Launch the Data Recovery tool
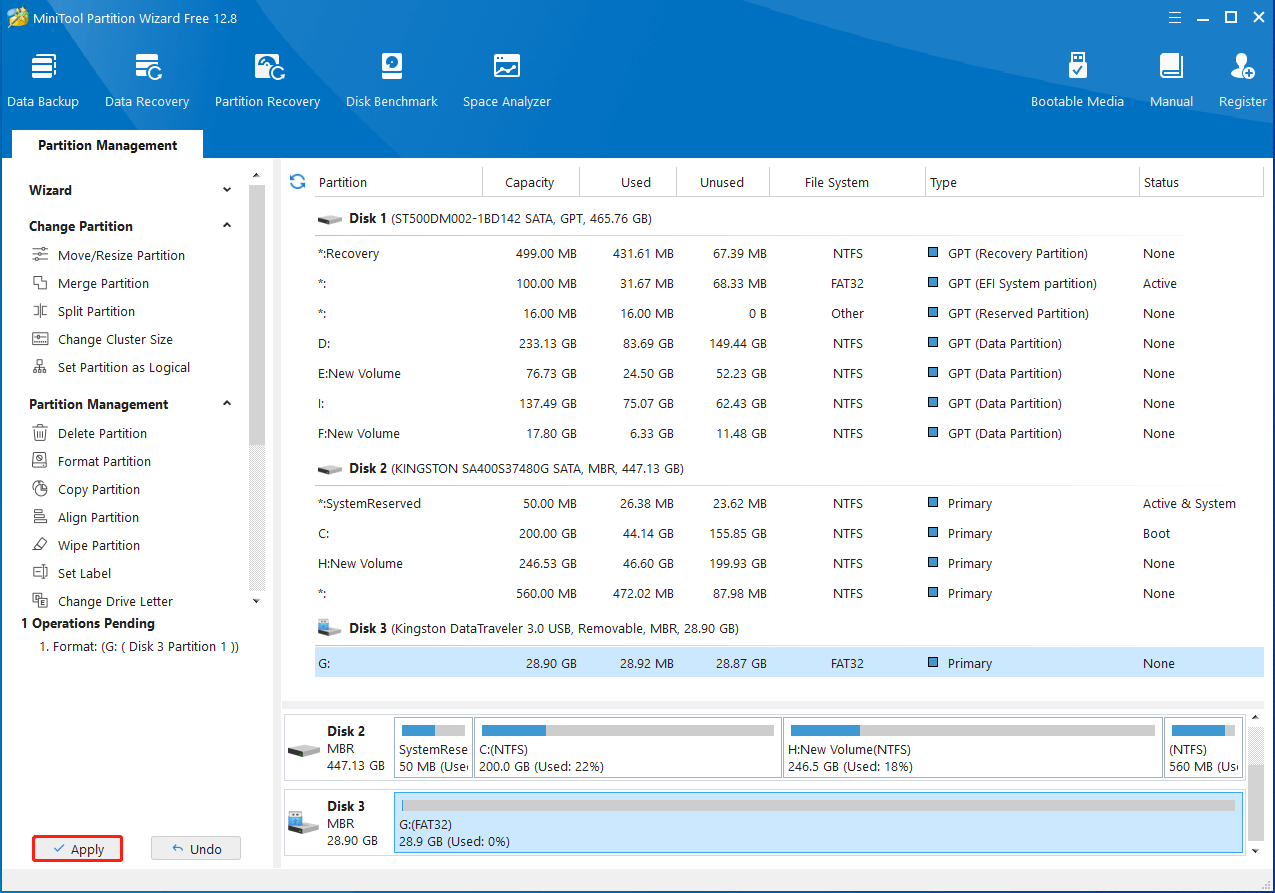This screenshot has width=1275, height=893. click(147, 80)
